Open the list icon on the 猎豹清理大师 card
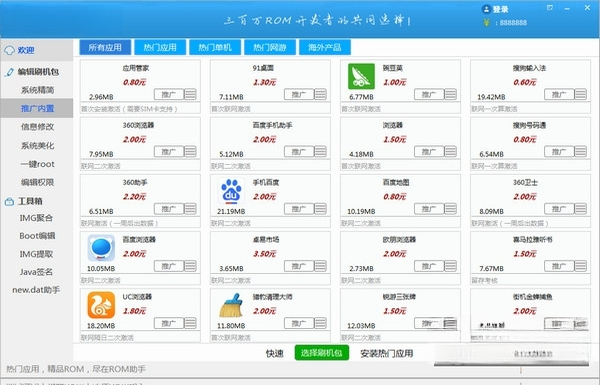Screen dimensions: 600x385 [320, 323]
